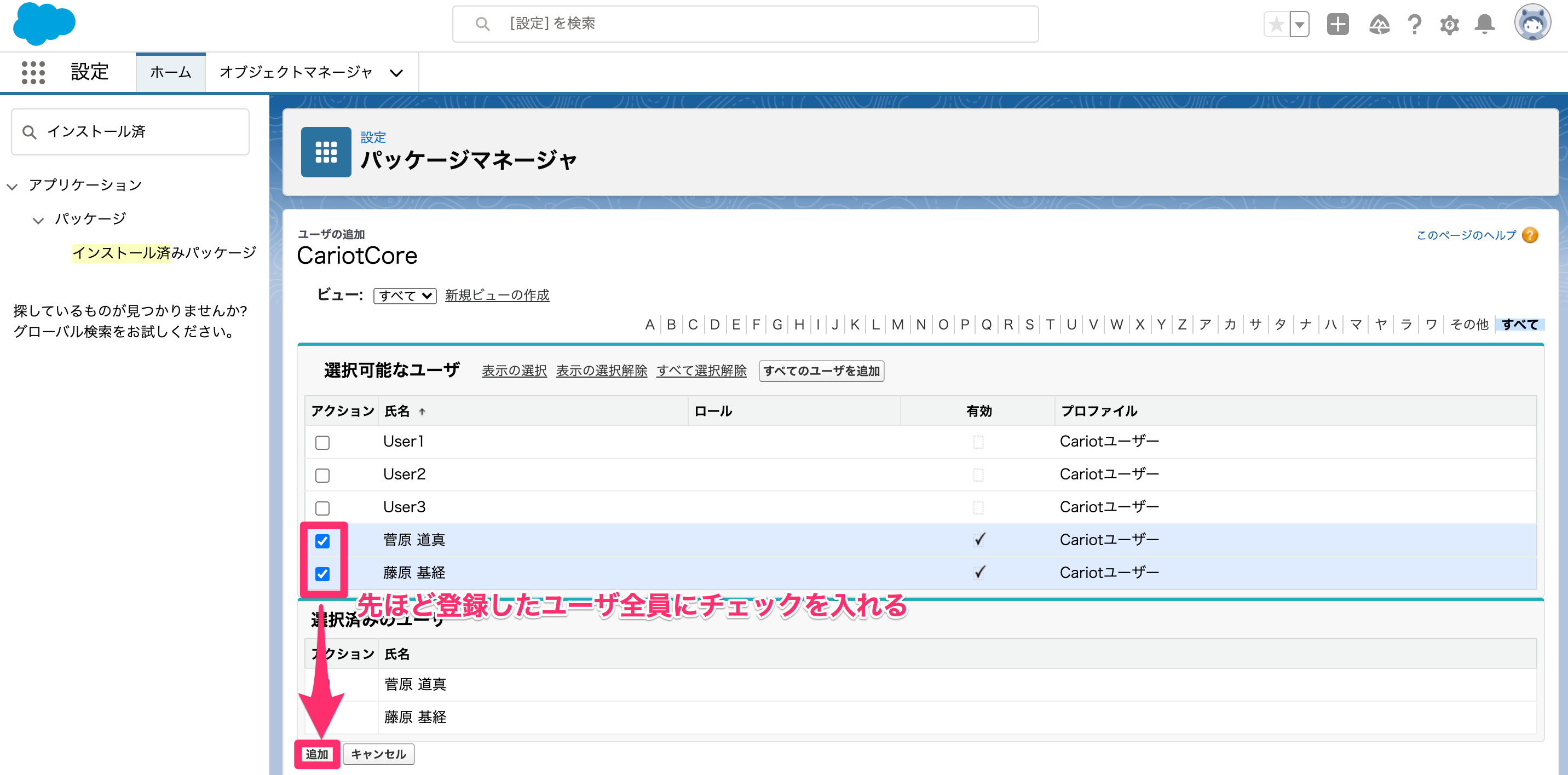Click 菅原 道真 in selectable users
Viewport: 1568px width, 775px height.
414,540
